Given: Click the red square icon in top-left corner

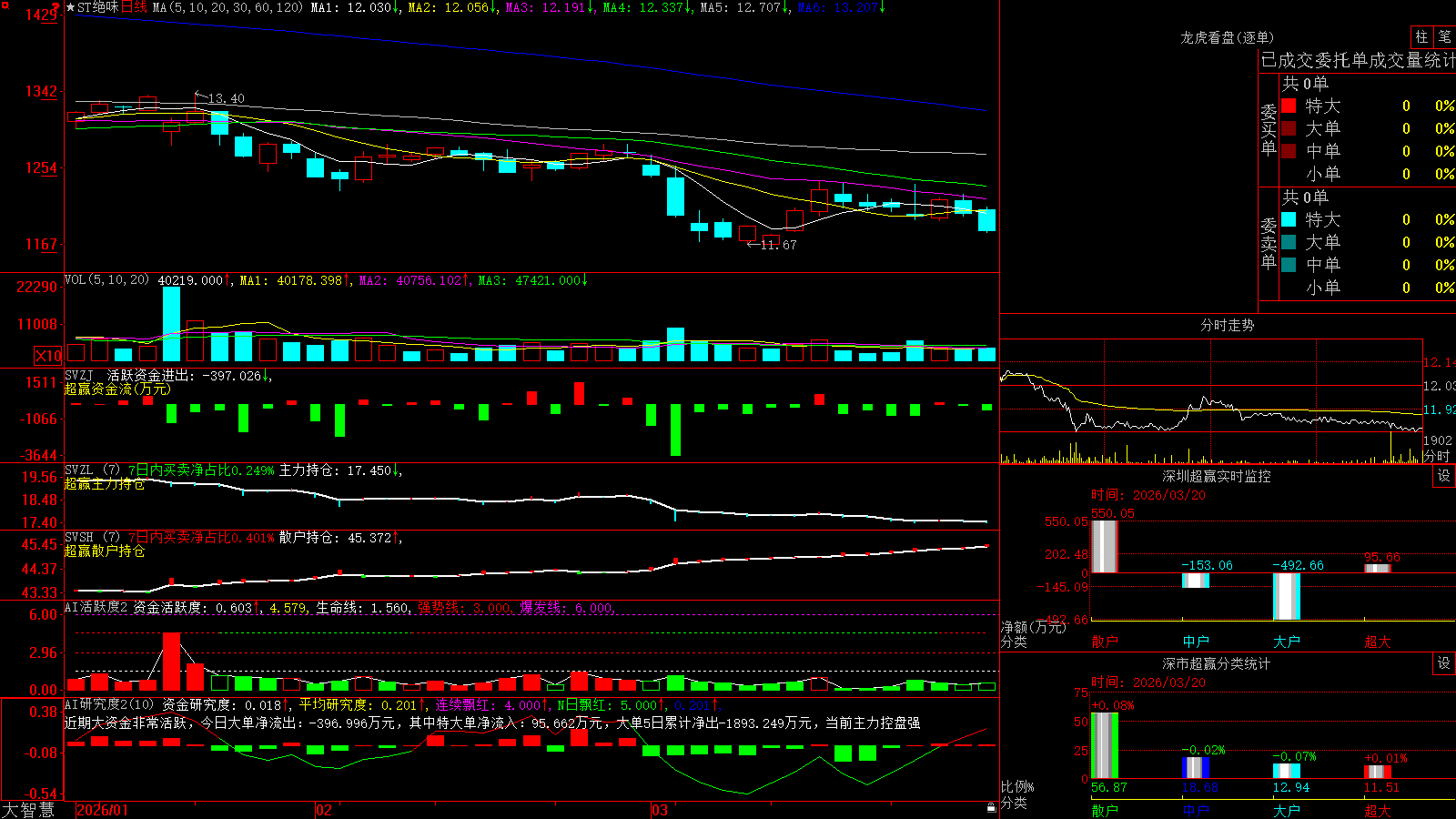Looking at the screenshot, I should point(5,5).
